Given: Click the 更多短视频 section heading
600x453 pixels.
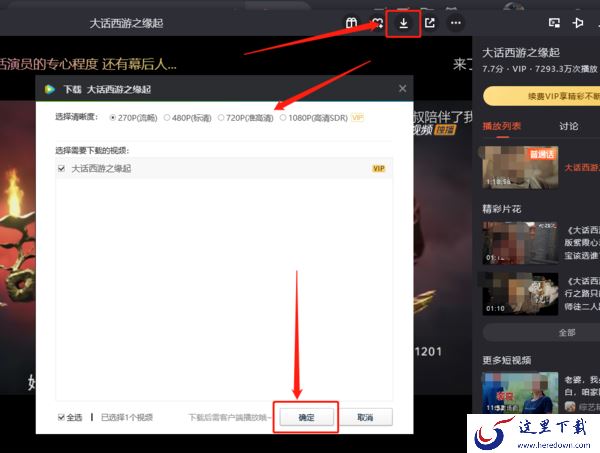Looking at the screenshot, I should click(506, 360).
